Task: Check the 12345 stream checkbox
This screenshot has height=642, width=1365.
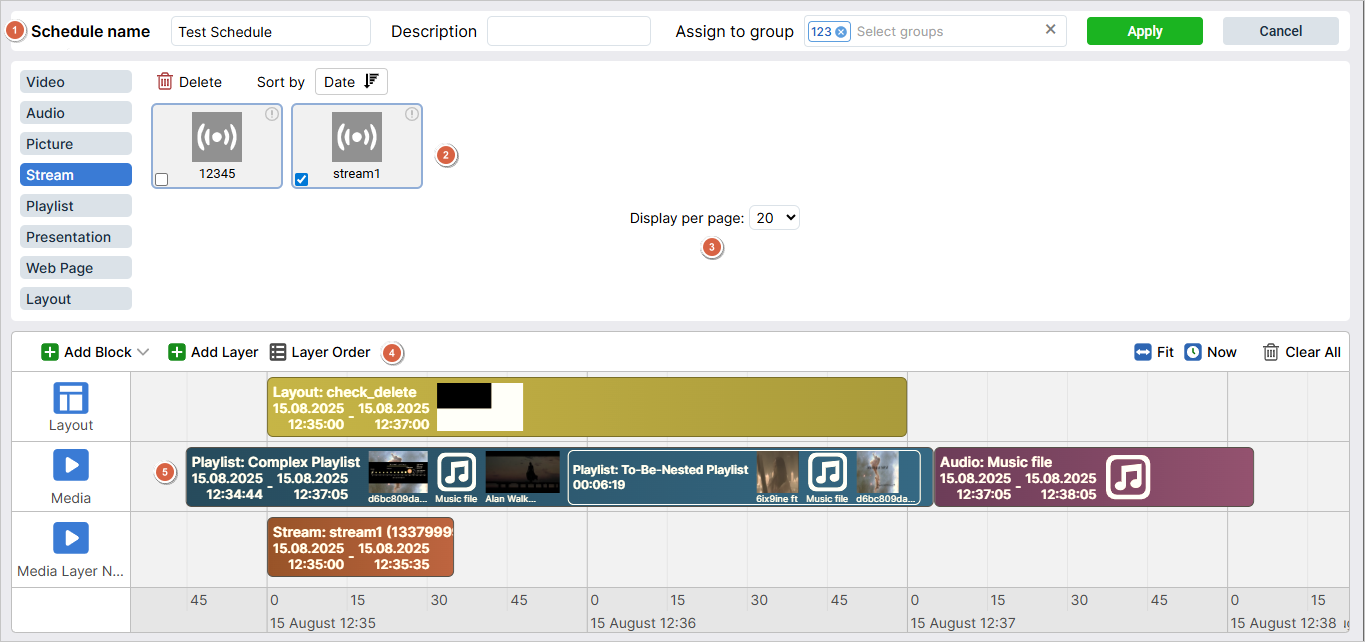Action: point(162,179)
